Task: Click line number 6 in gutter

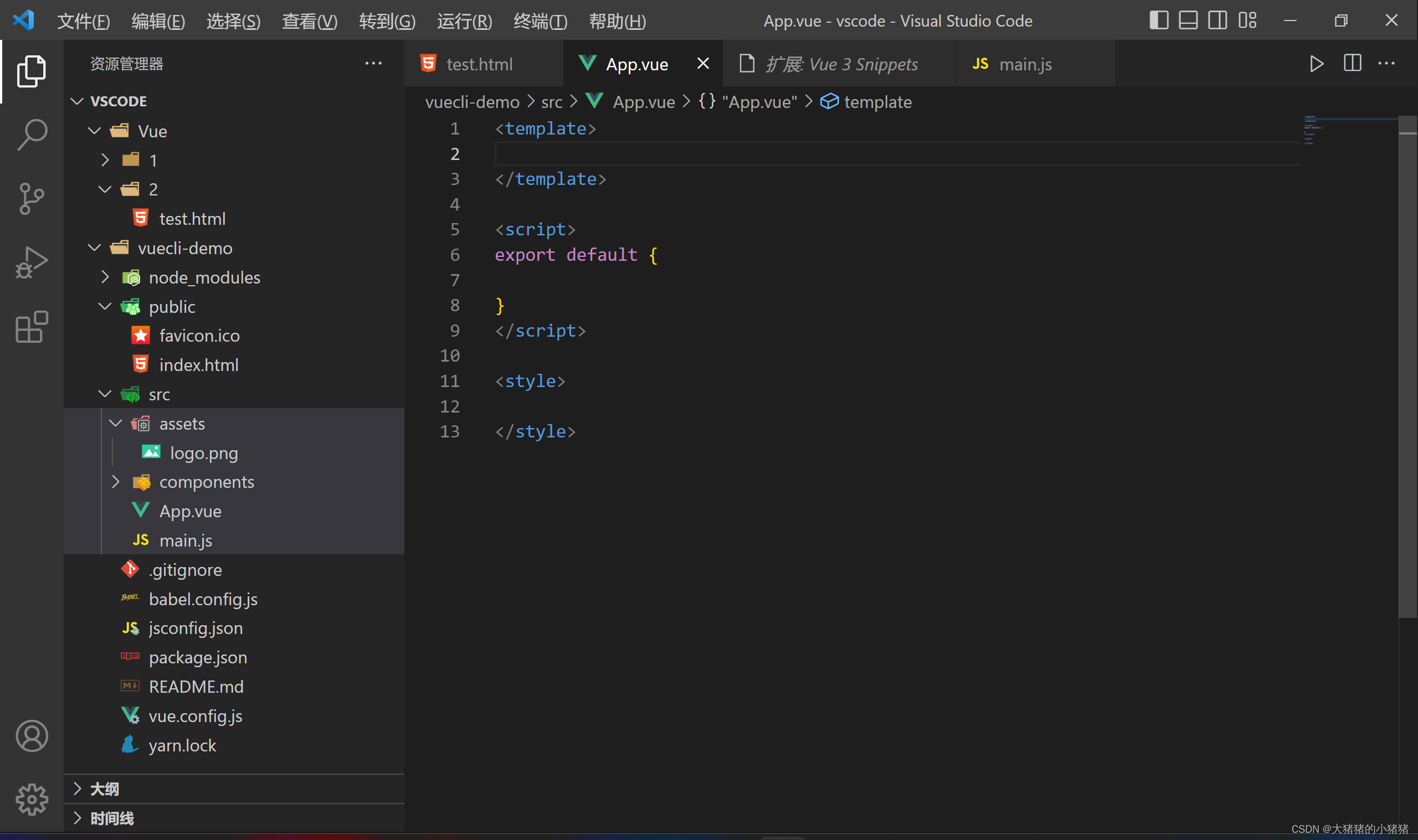Action: coord(455,255)
